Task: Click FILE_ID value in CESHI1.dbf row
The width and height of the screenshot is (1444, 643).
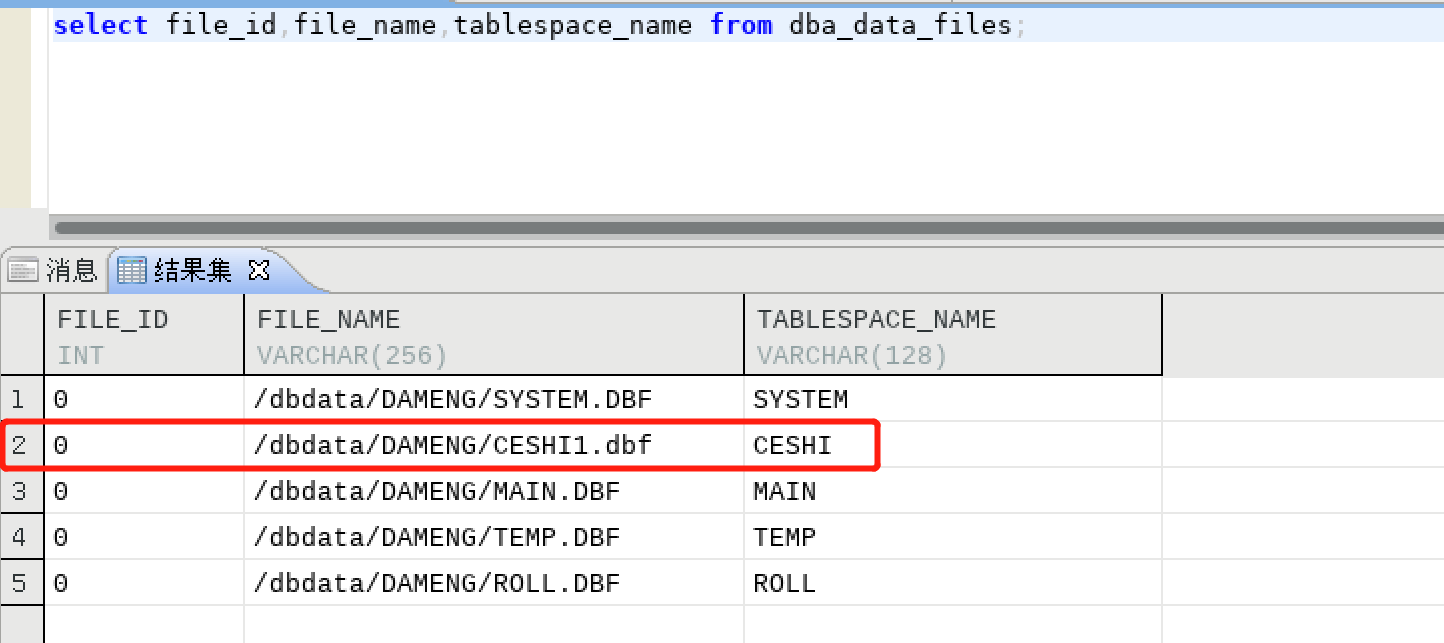Action: pos(144,446)
